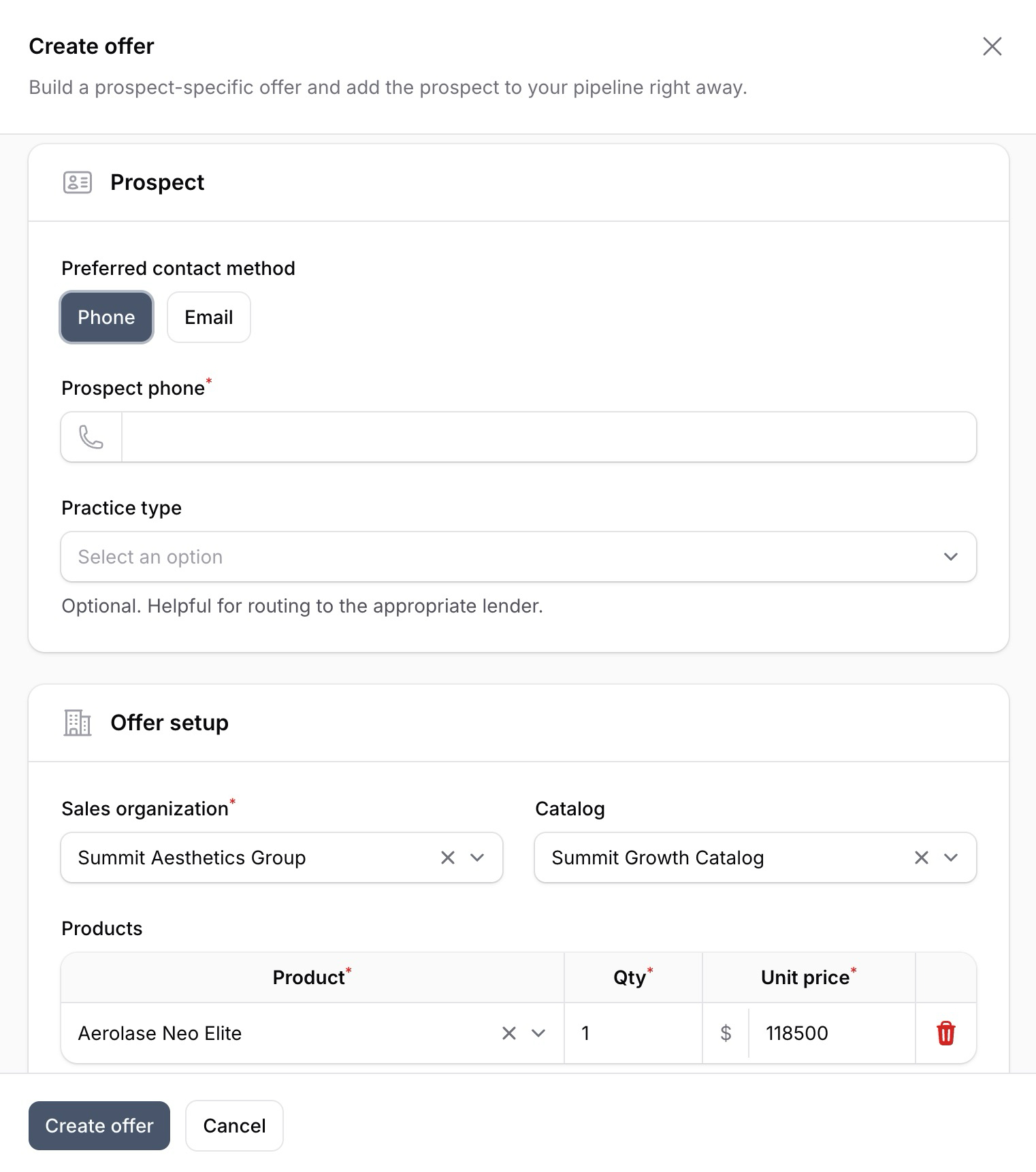This screenshot has height=1172, width=1036.
Task: Click the Cancel button
Action: click(234, 1126)
